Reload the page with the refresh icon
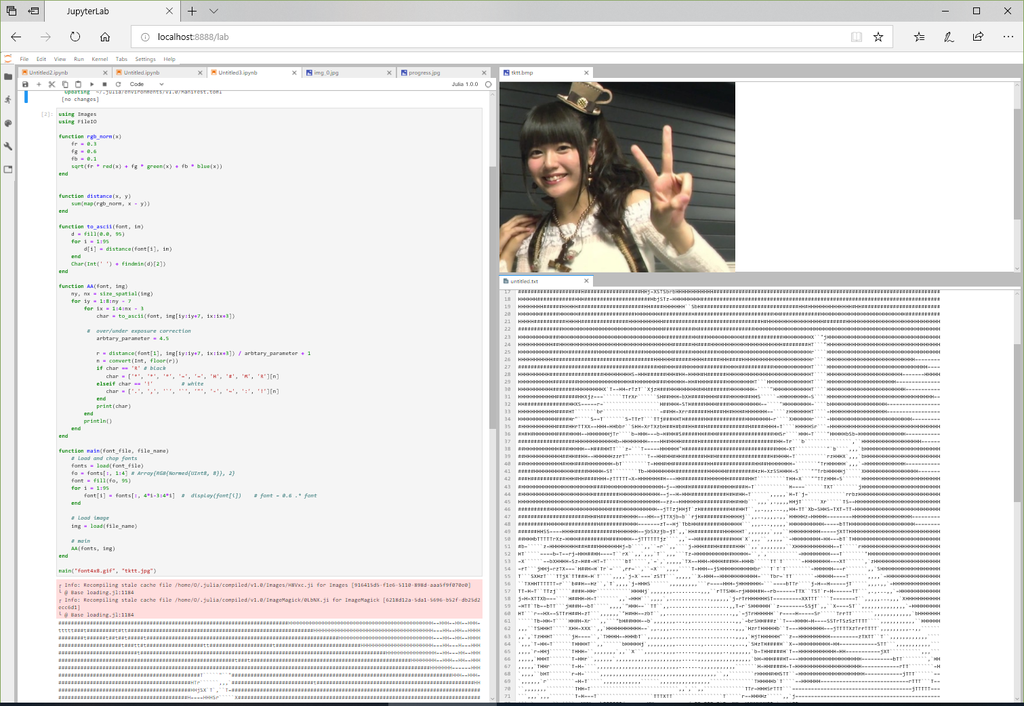 pos(75,37)
